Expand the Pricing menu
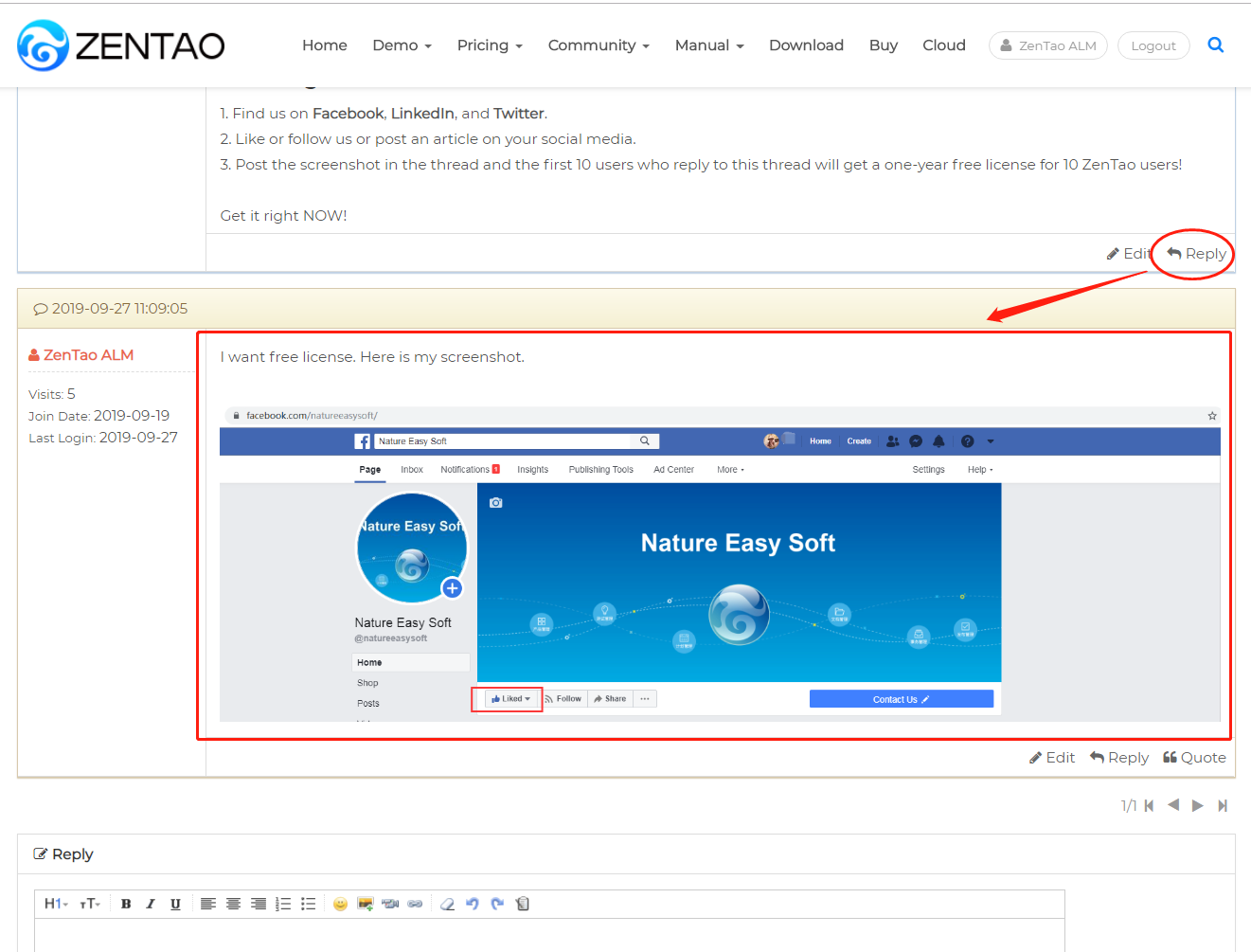Screen dimensions: 1251x952 click(490, 45)
